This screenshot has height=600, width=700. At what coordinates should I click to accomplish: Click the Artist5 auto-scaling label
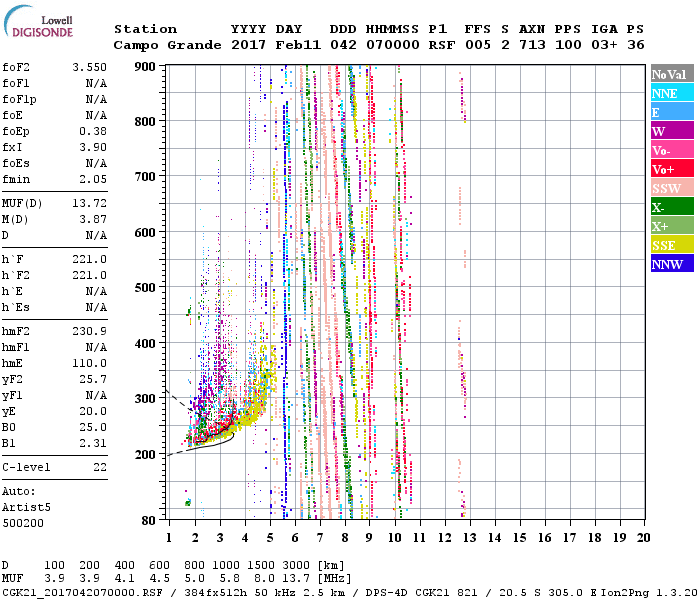26,508
